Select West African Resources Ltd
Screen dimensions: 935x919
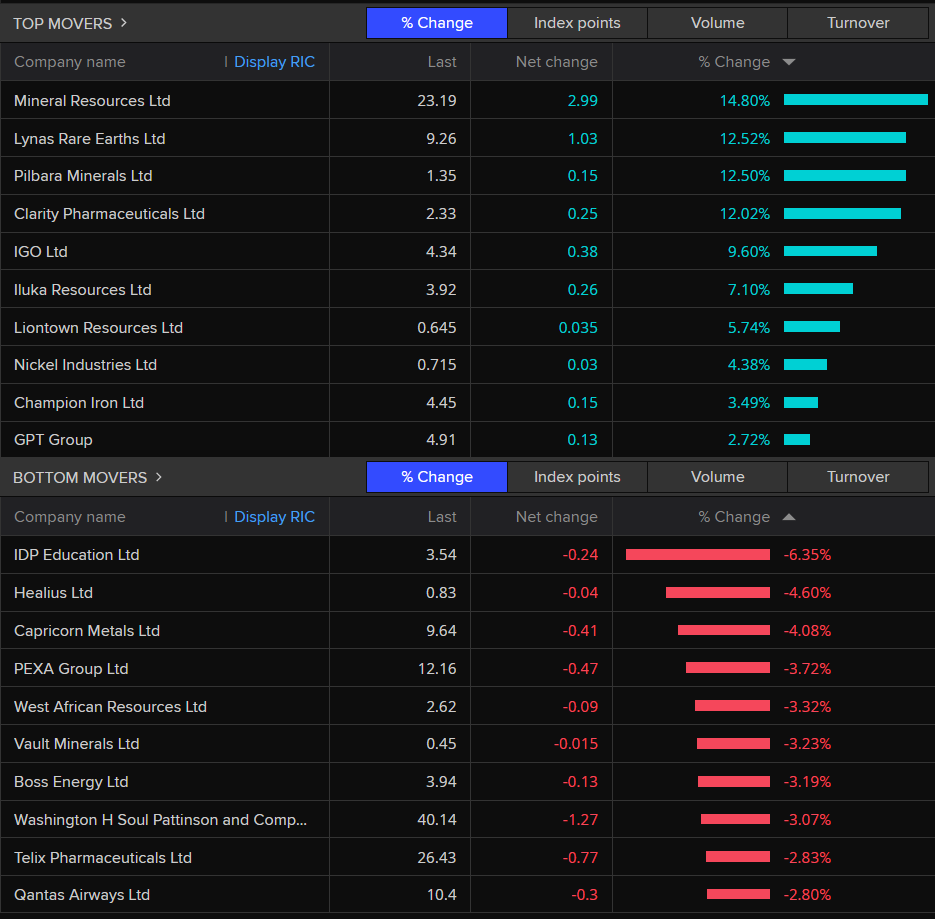coord(110,707)
